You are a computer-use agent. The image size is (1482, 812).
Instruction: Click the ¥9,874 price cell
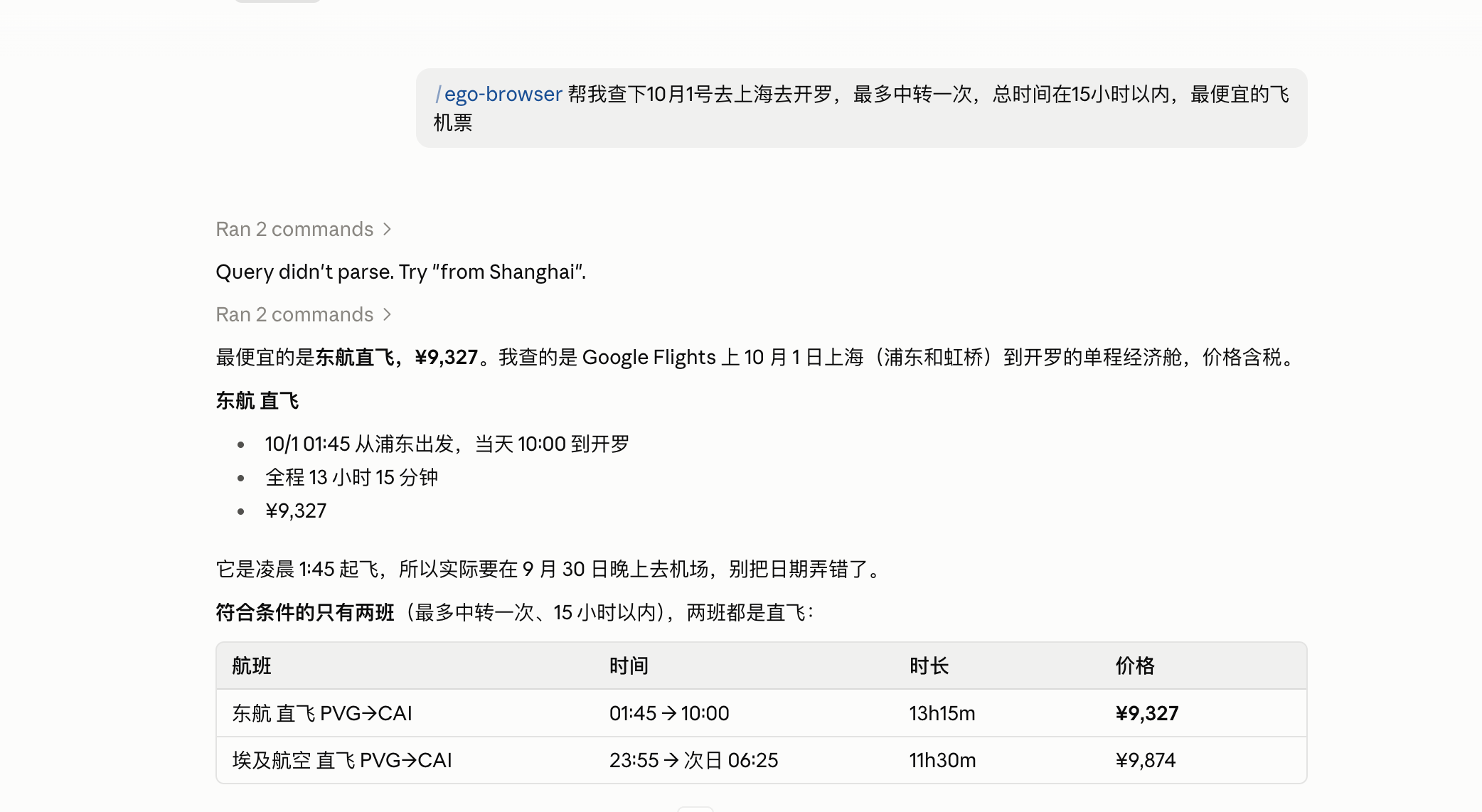pos(1145,760)
